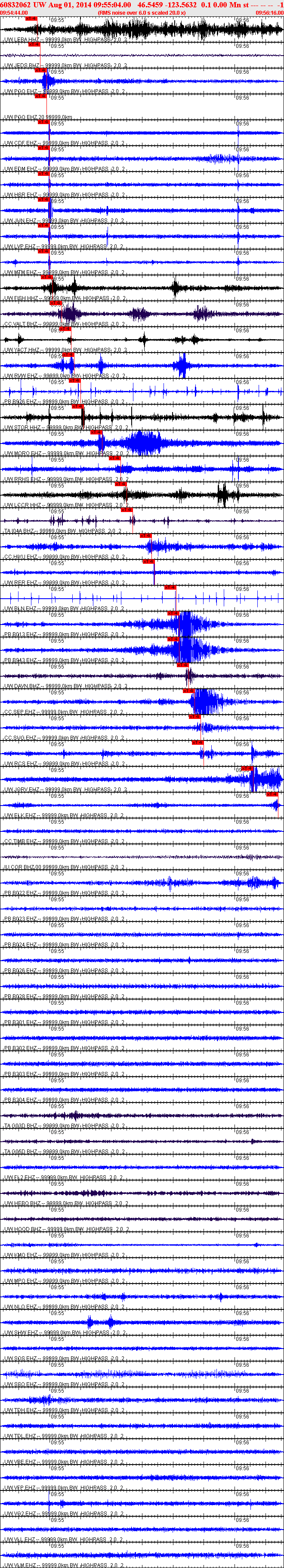Select the IU COR BHZ 00 station label
The width and height of the screenshot is (284, 1568).
tap(22, 867)
